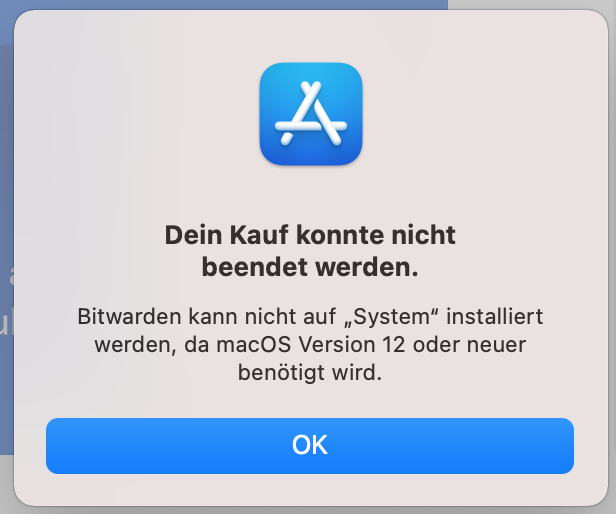Click the last line "benötigt wird."
Image resolution: width=616 pixels, height=514 pixels.
tap(310, 373)
